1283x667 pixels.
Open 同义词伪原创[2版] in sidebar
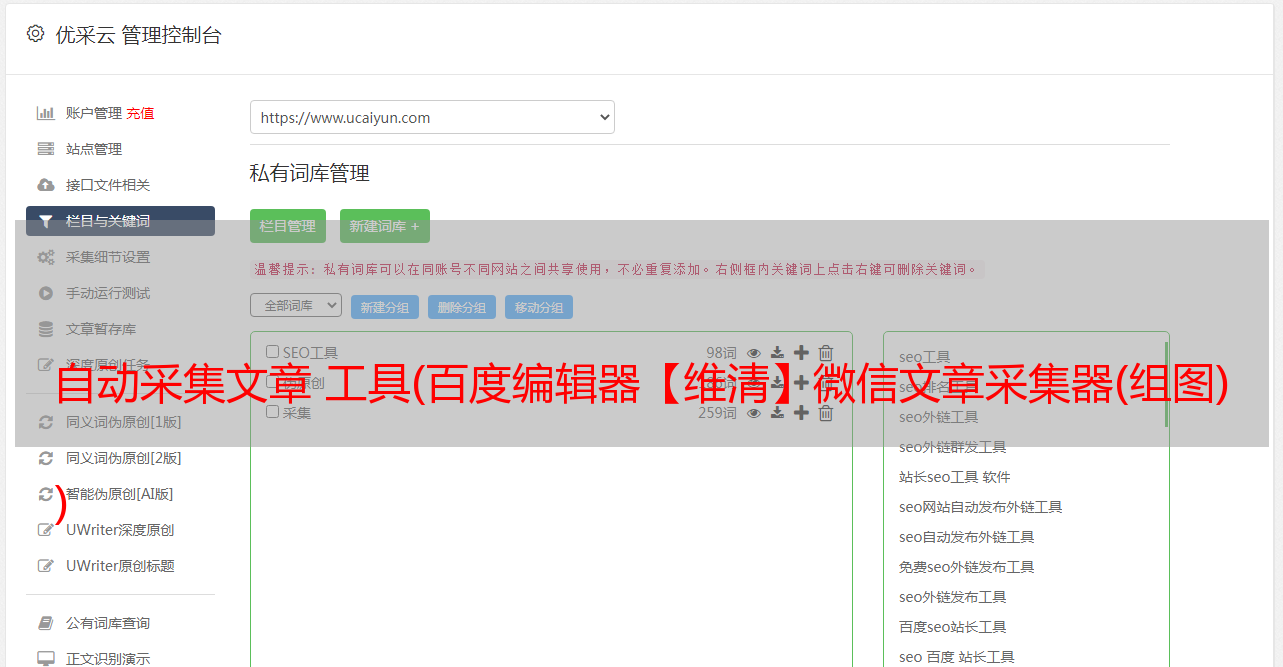coord(123,458)
